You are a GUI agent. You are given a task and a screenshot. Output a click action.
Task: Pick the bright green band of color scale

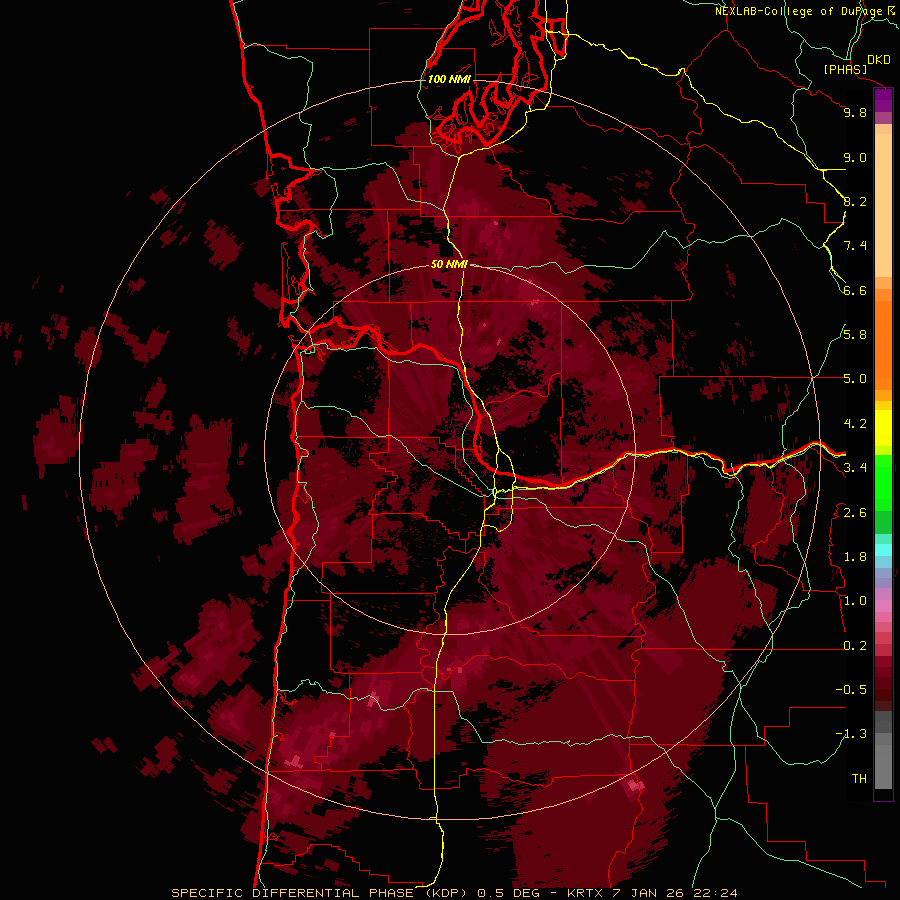tap(883, 482)
